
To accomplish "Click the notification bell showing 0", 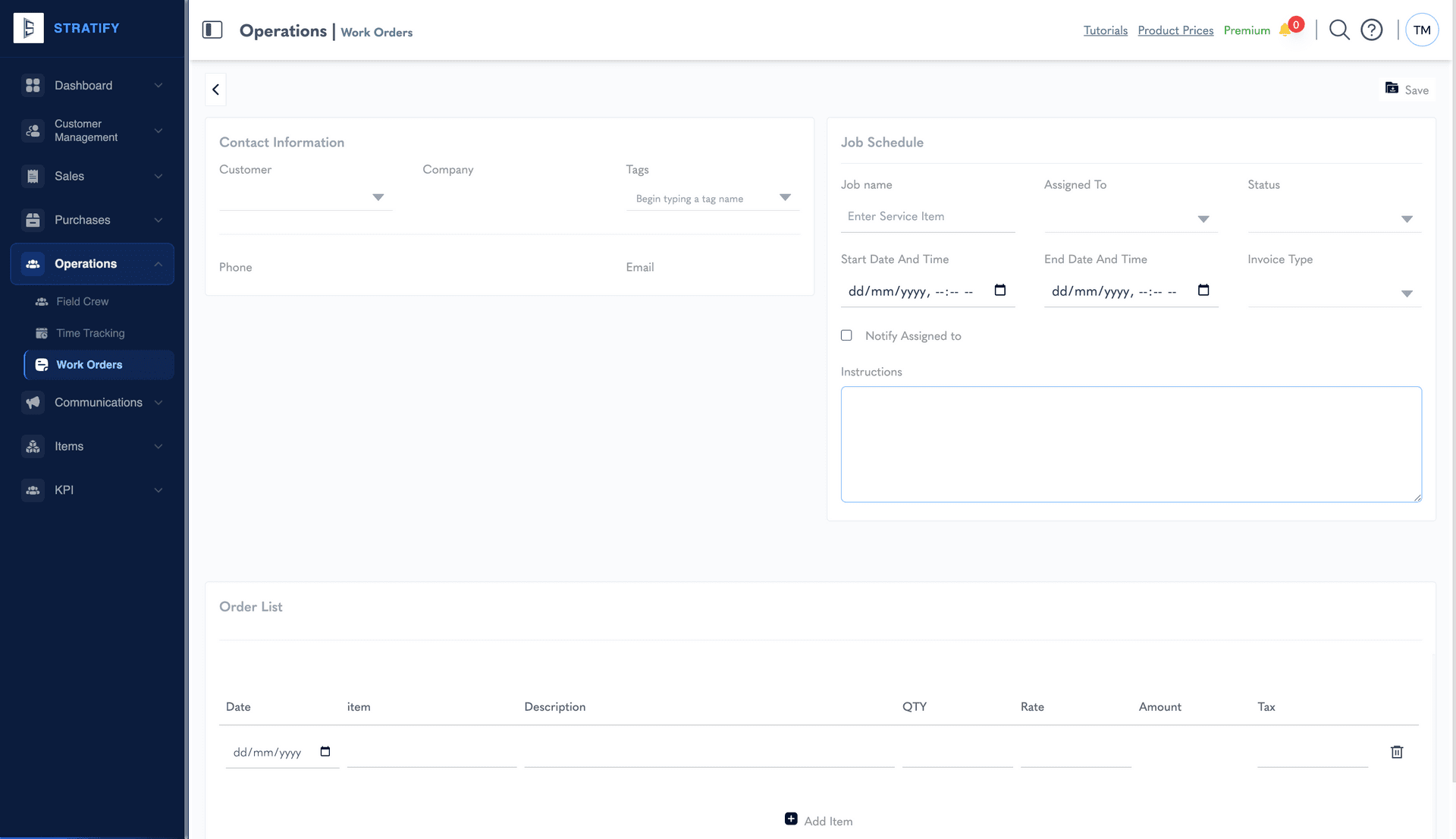I will [1286, 30].
